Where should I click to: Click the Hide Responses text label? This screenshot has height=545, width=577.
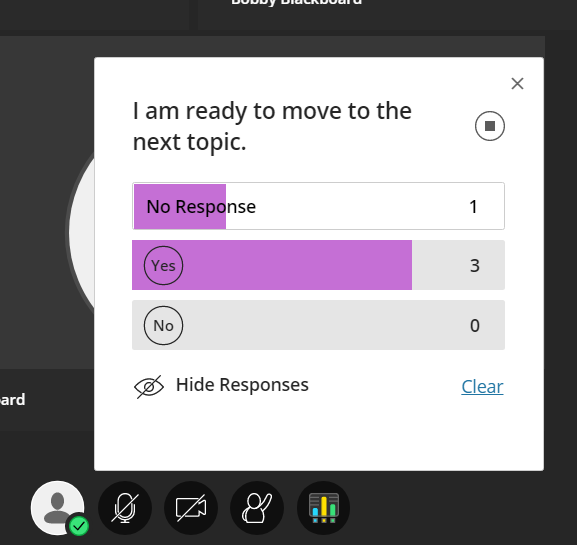click(x=242, y=385)
